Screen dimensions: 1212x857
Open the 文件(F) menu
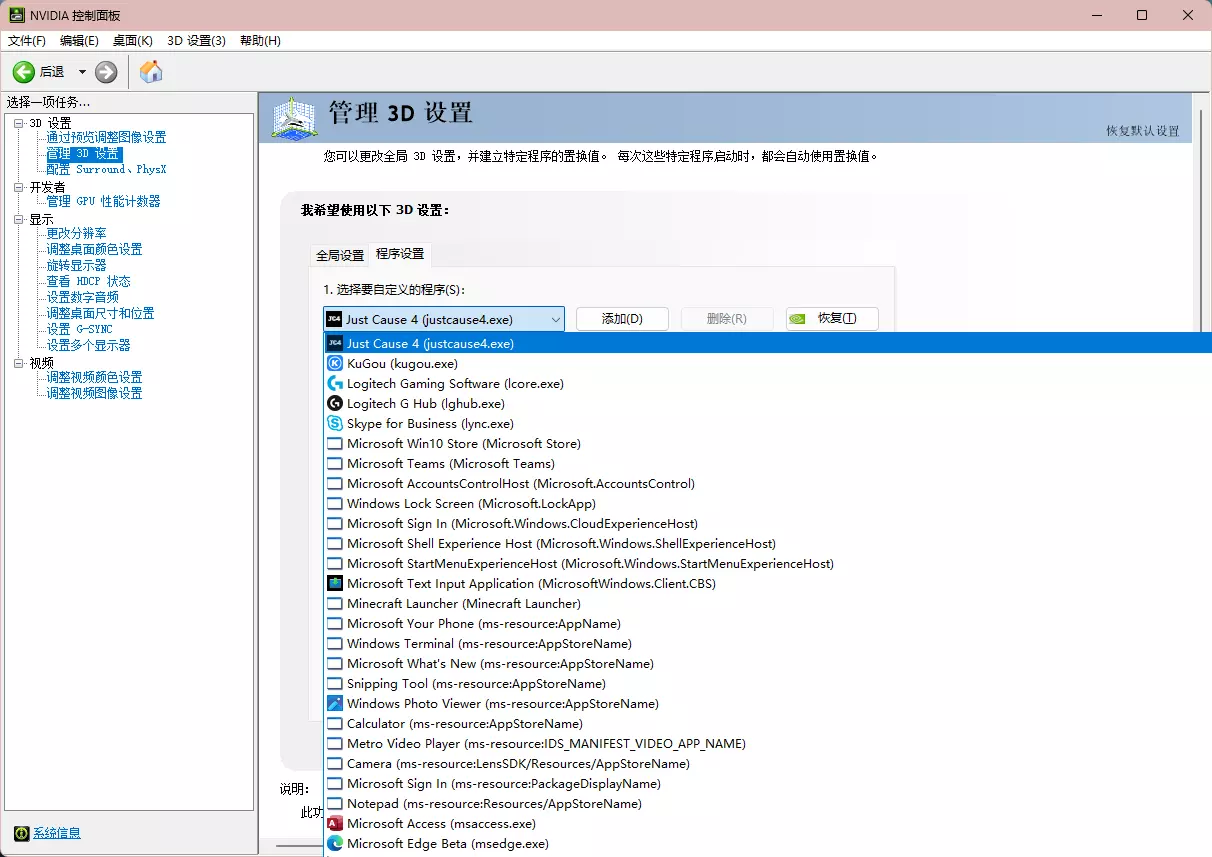point(27,41)
